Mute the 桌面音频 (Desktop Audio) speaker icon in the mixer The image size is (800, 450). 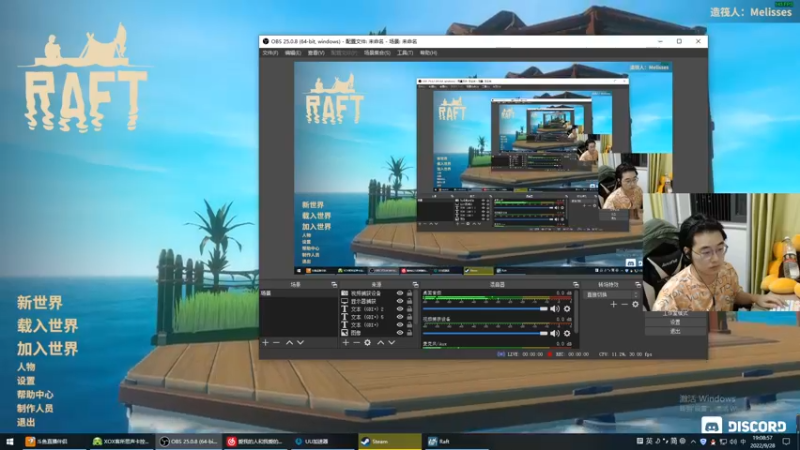pyautogui.click(x=555, y=309)
